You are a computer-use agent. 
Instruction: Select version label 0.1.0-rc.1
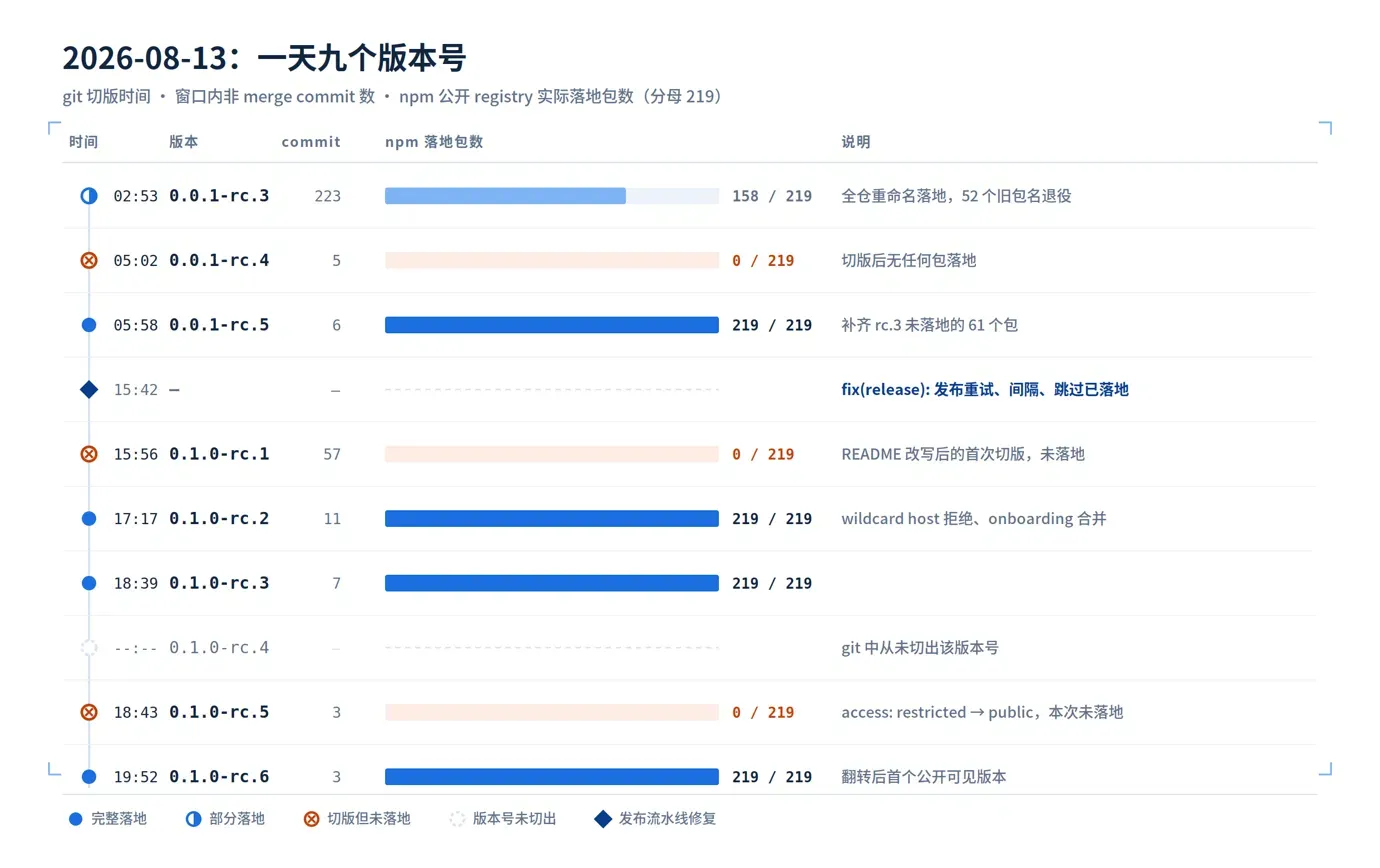point(219,454)
